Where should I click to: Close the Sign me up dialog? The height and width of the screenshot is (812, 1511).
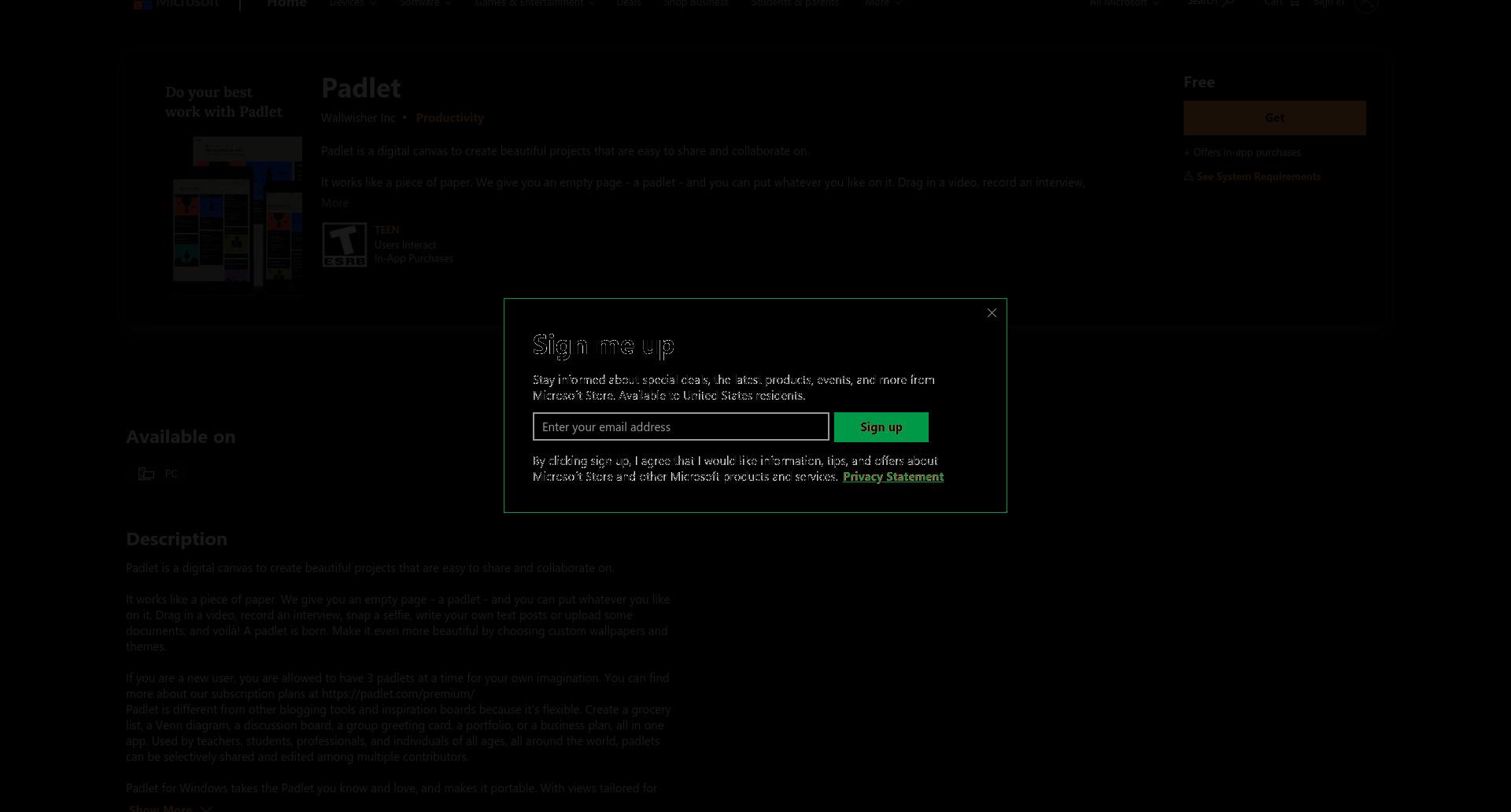tap(992, 313)
